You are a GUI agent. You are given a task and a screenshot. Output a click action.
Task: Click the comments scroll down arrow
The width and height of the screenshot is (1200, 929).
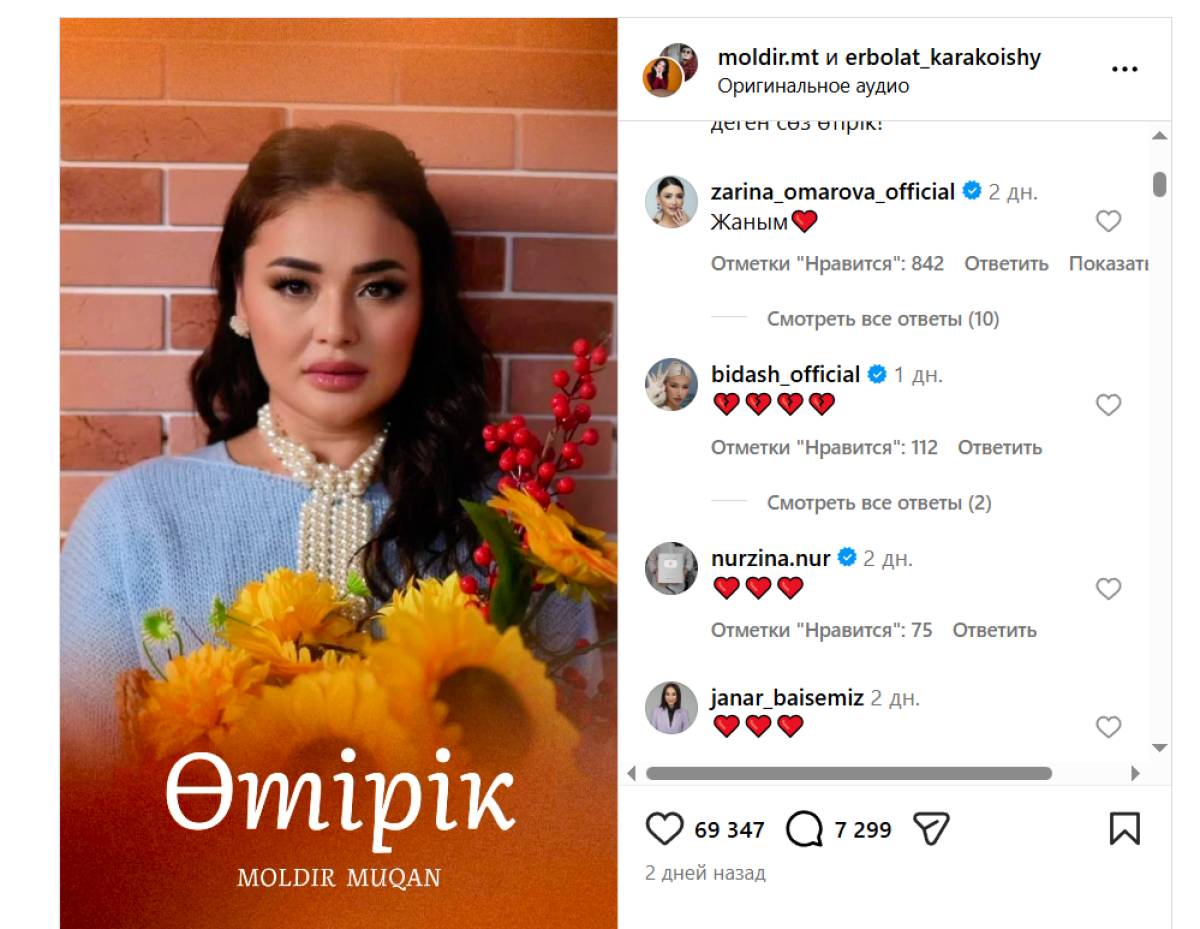tap(1159, 748)
